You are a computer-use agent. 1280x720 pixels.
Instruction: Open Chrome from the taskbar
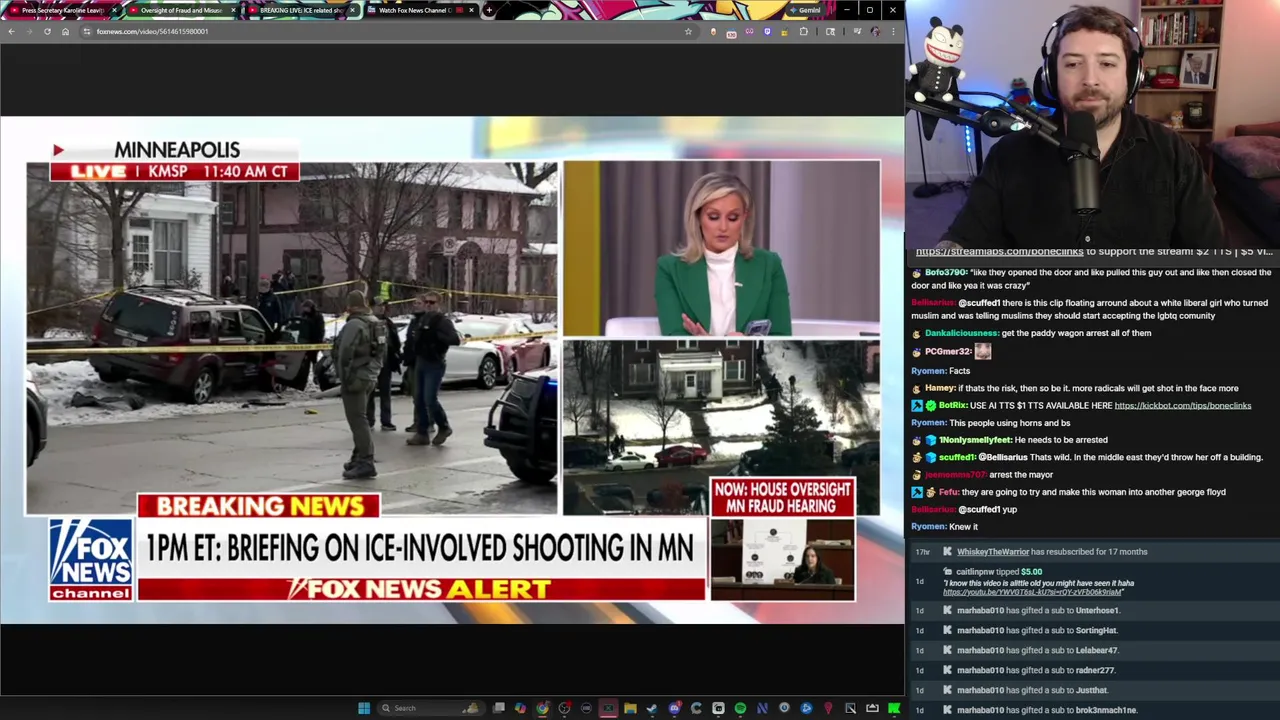542,708
